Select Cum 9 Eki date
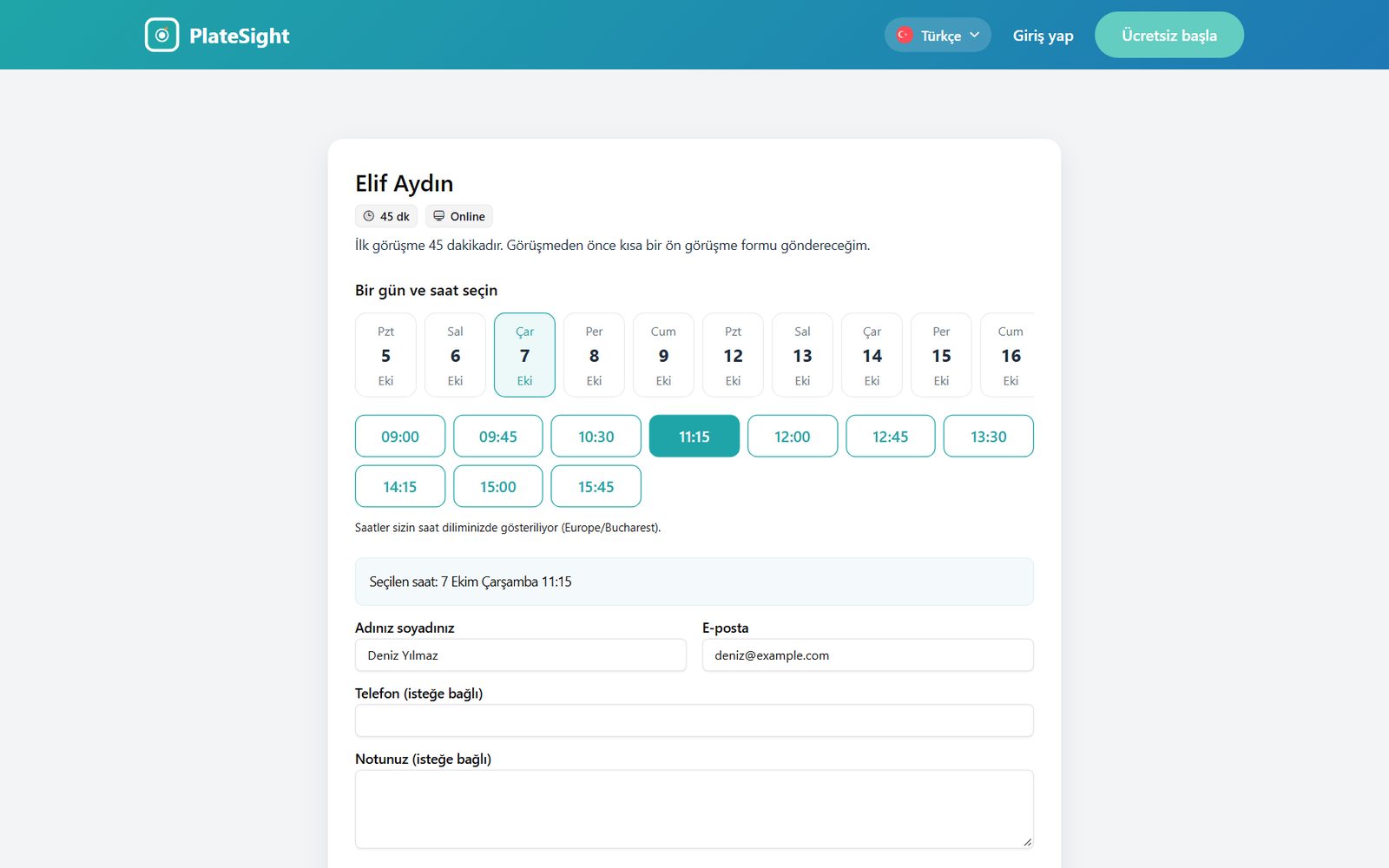 tap(663, 355)
